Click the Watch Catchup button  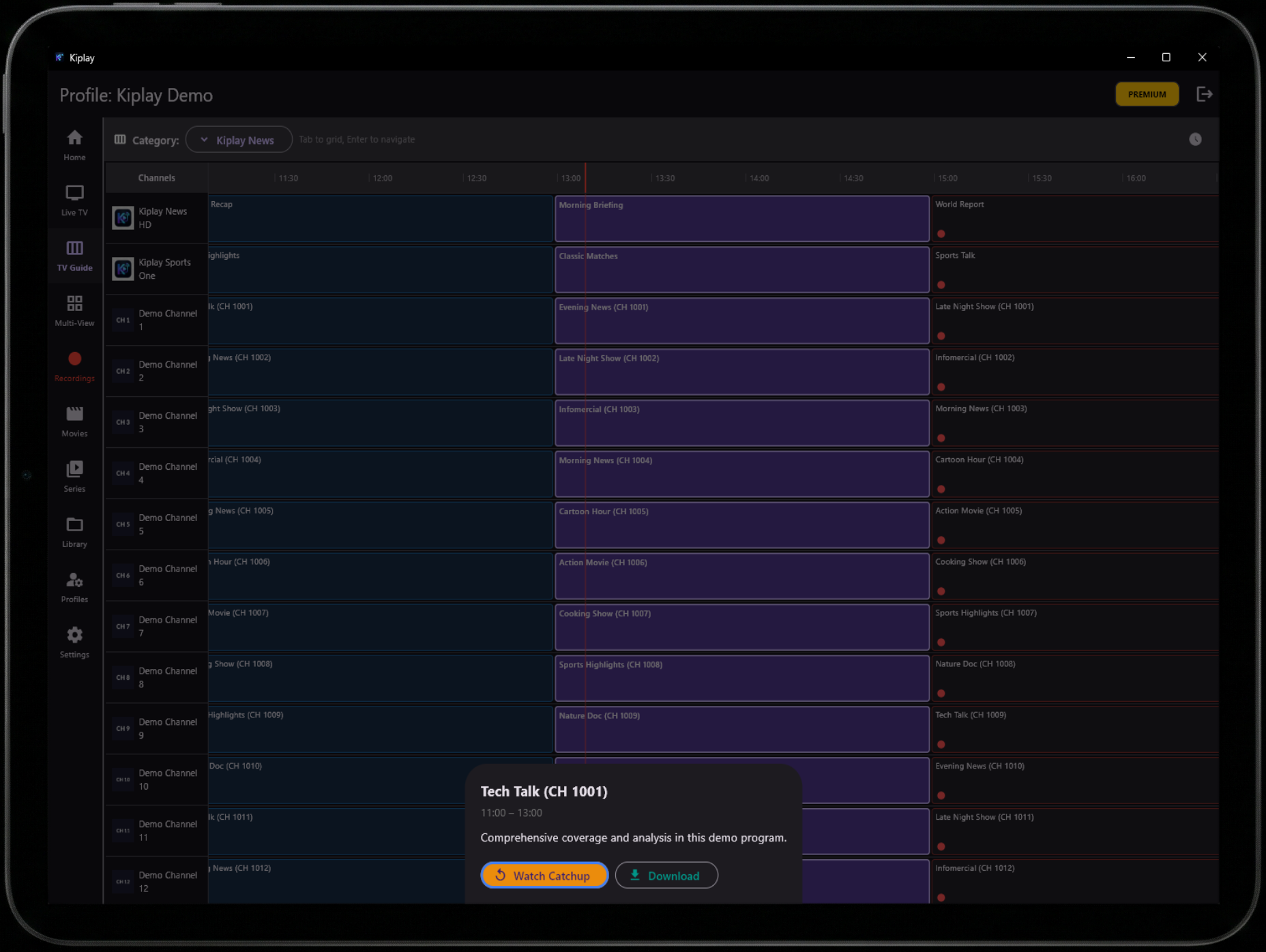pos(544,876)
